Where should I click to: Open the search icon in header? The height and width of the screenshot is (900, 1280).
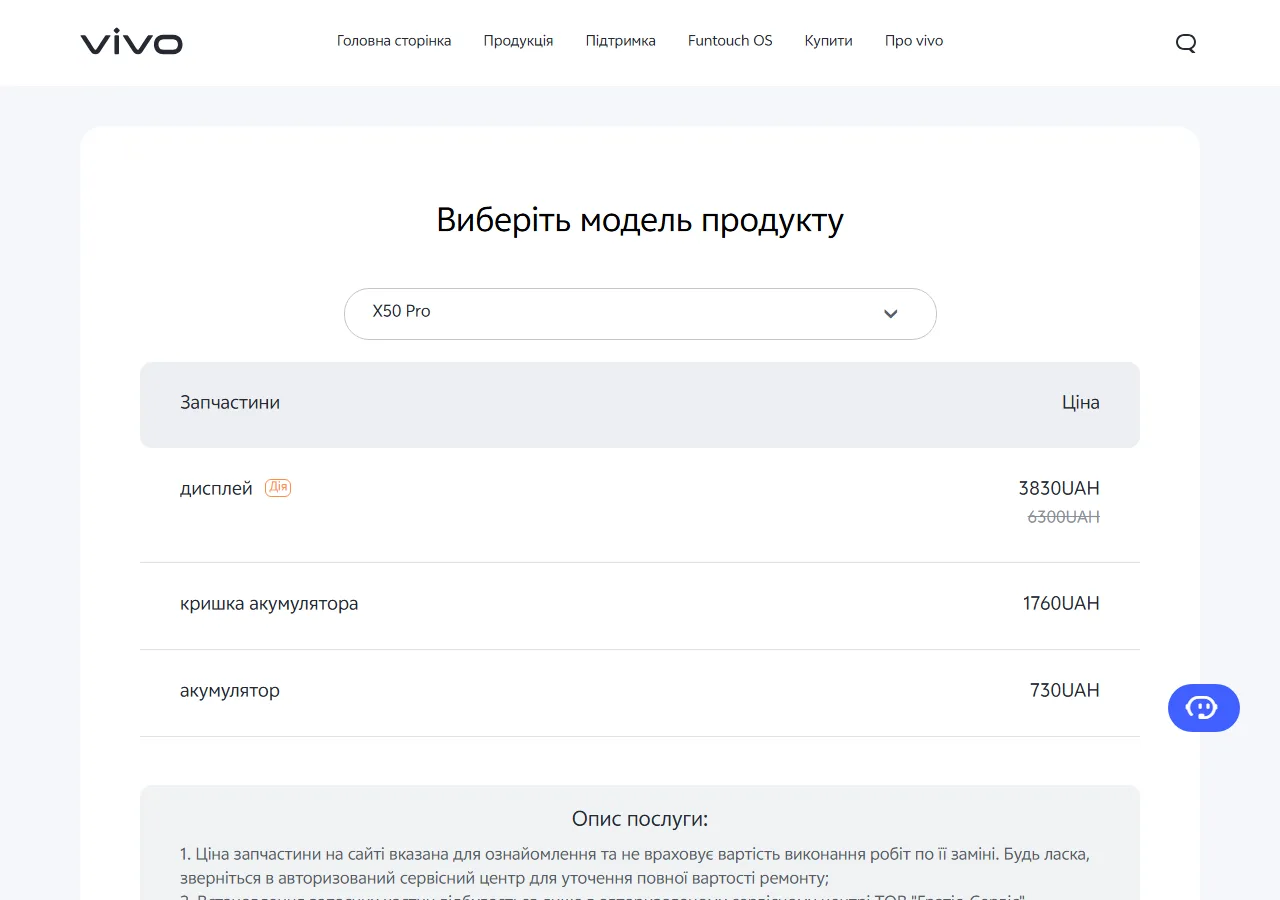pyautogui.click(x=1186, y=42)
